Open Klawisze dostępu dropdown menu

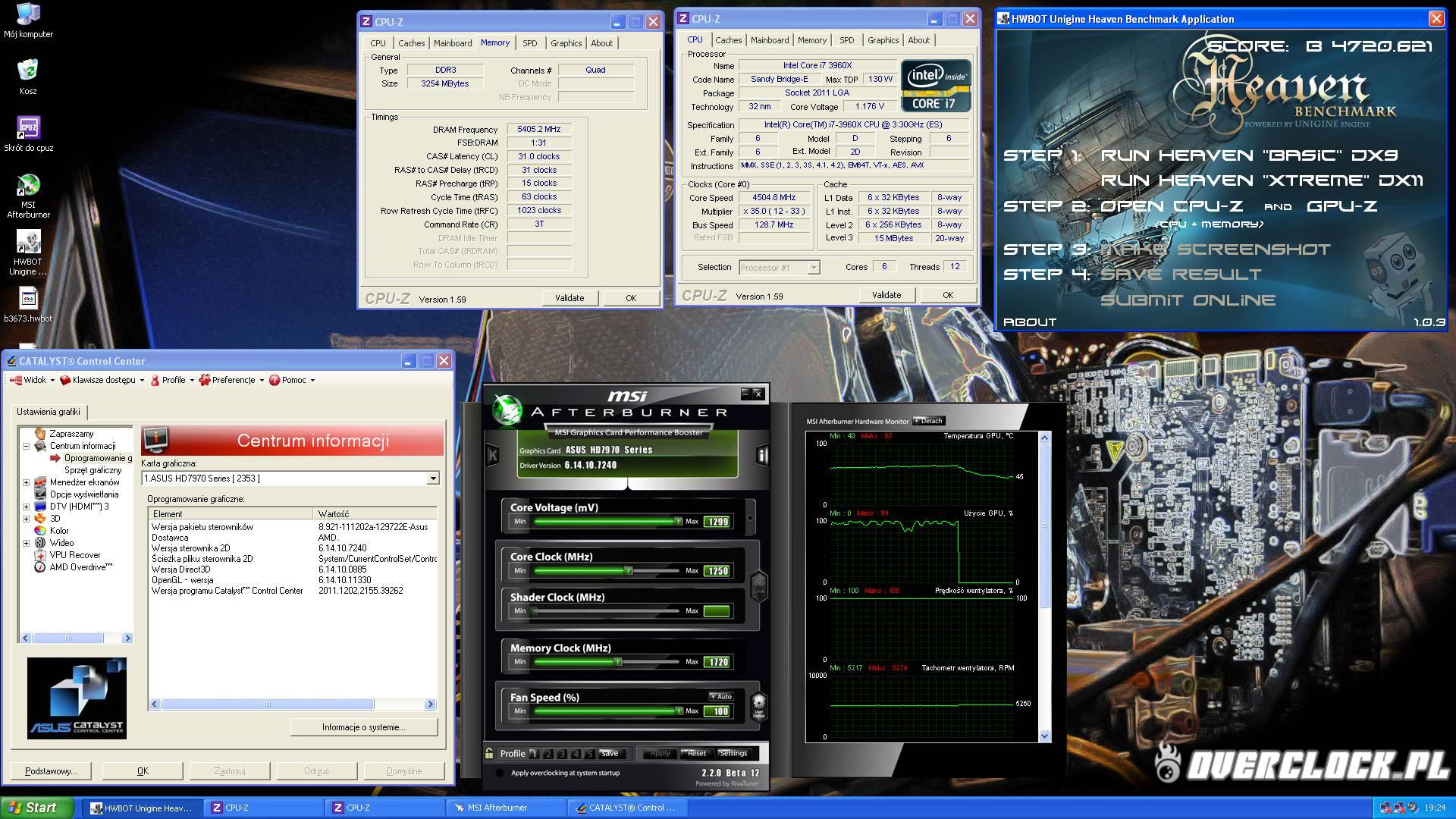[x=102, y=380]
